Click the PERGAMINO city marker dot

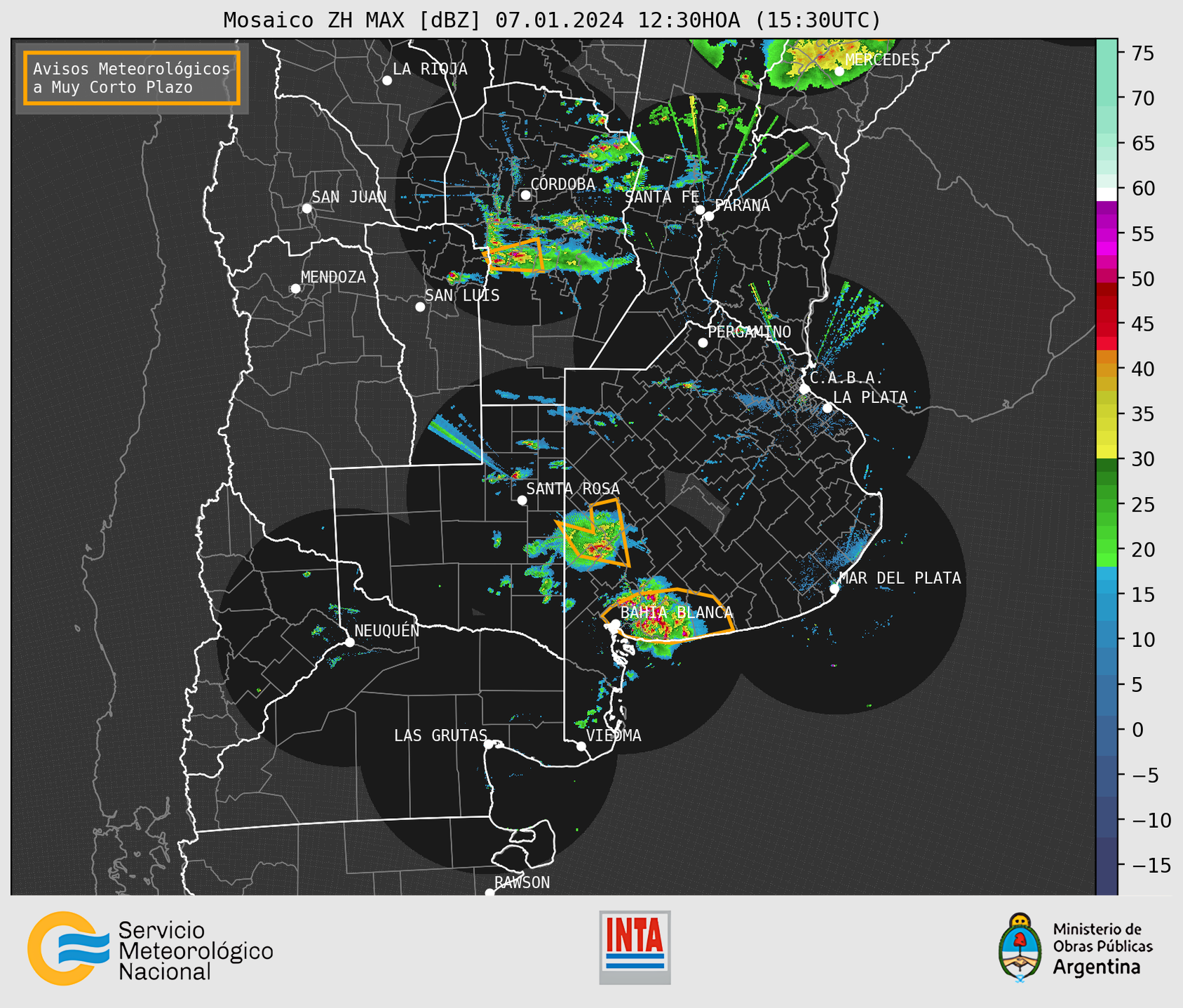pyautogui.click(x=703, y=343)
